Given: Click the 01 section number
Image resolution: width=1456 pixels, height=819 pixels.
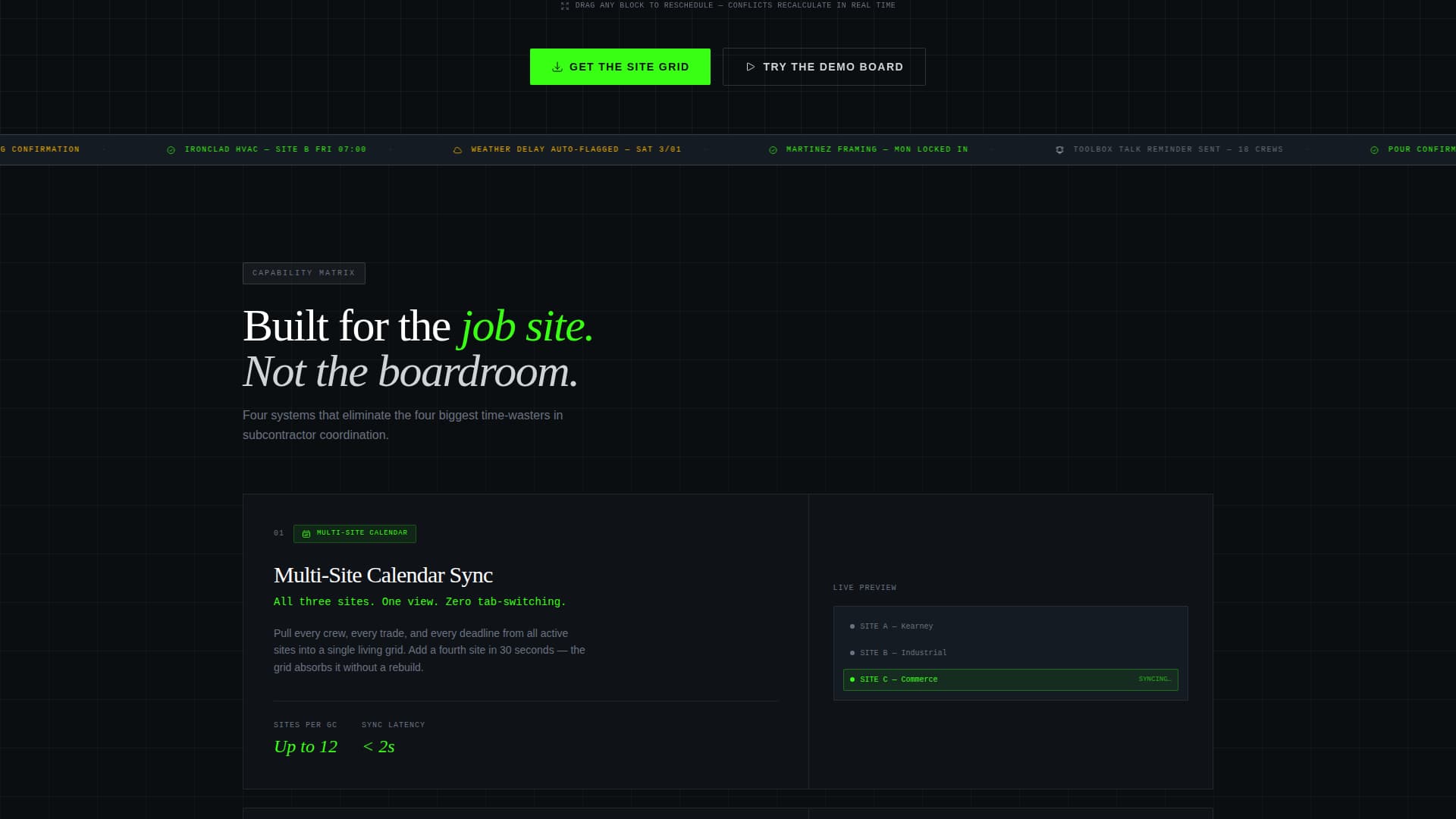Looking at the screenshot, I should (278, 533).
